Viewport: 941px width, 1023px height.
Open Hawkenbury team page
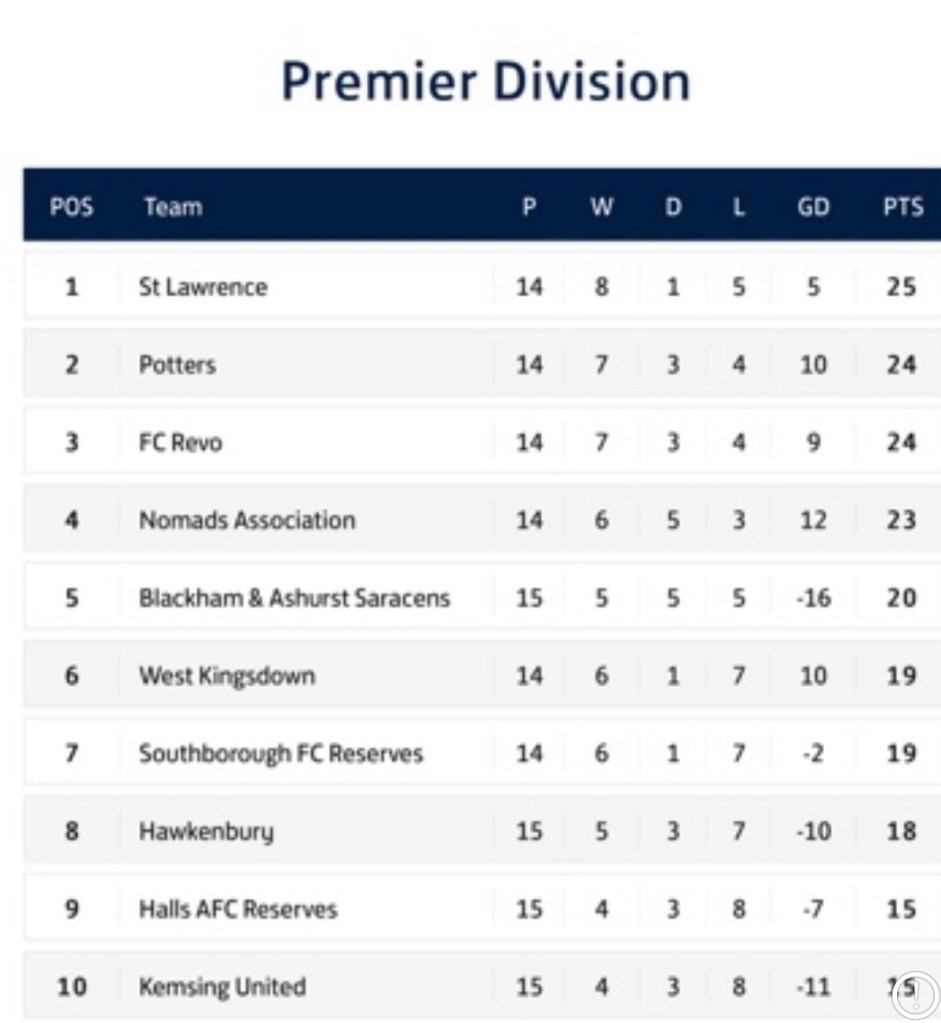tap(206, 831)
